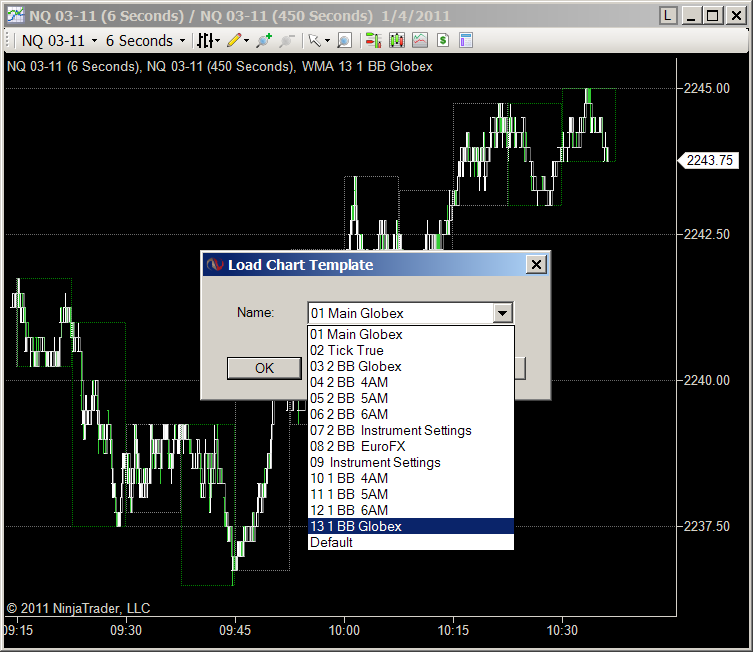Open the data series candlestick icon
The height and width of the screenshot is (652, 753).
pyautogui.click(x=397, y=41)
